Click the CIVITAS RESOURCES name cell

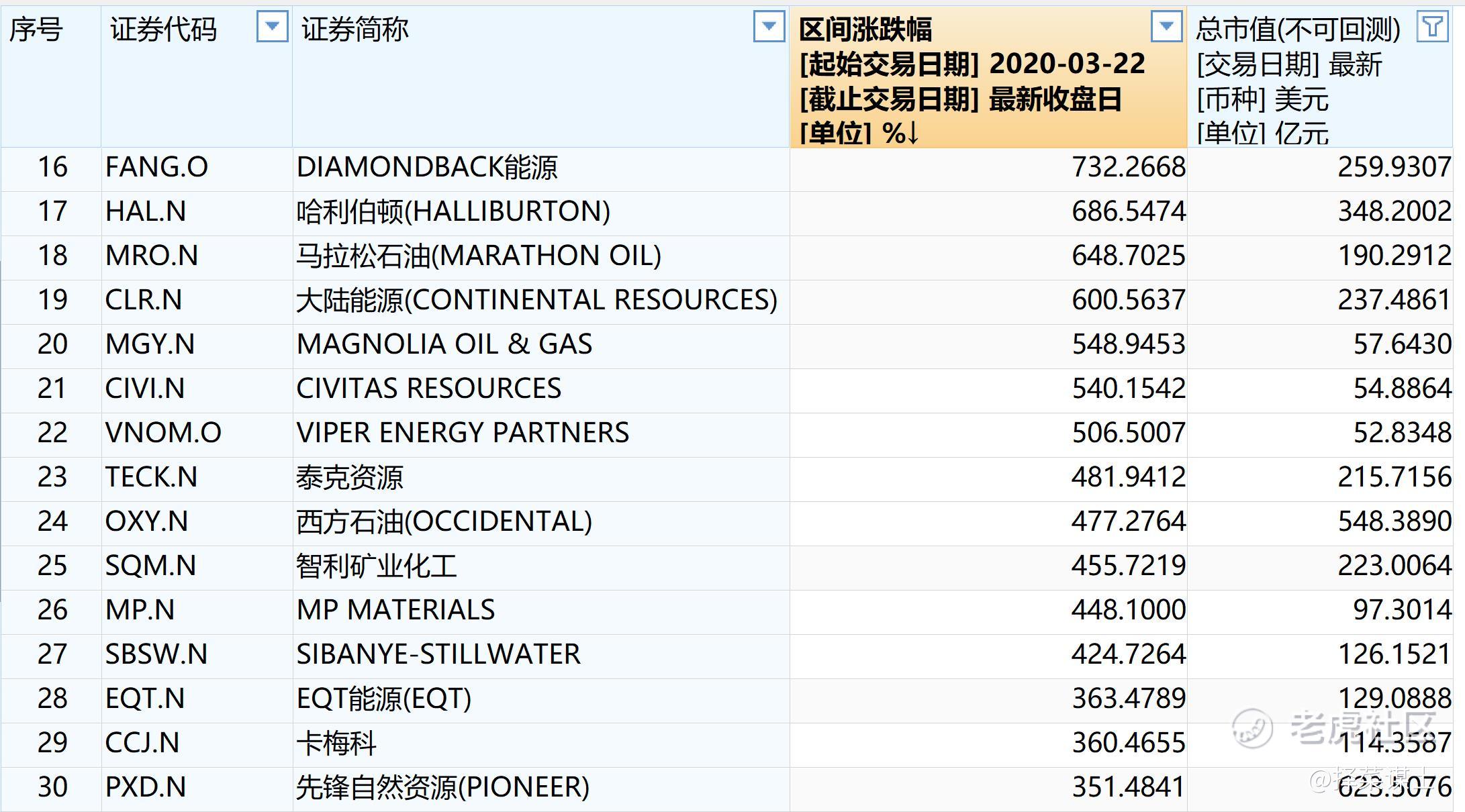coord(428,389)
